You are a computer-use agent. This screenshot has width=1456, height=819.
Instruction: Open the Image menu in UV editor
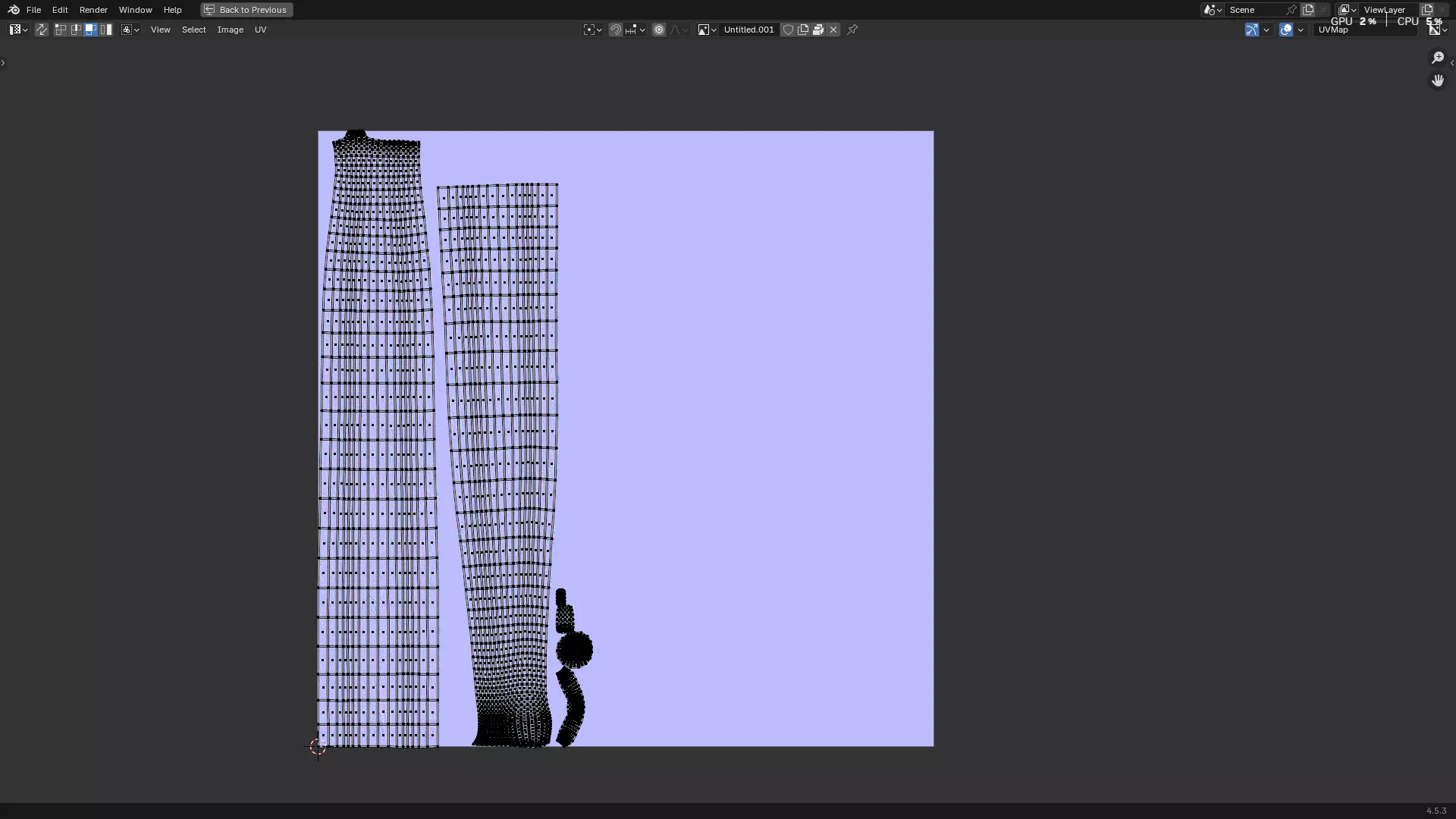tap(230, 30)
